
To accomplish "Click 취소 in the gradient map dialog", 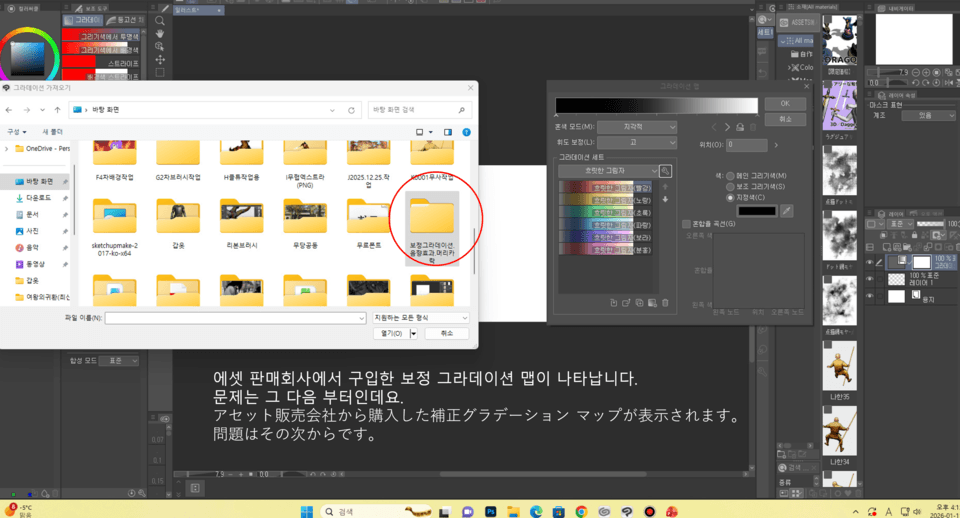I will [785, 119].
